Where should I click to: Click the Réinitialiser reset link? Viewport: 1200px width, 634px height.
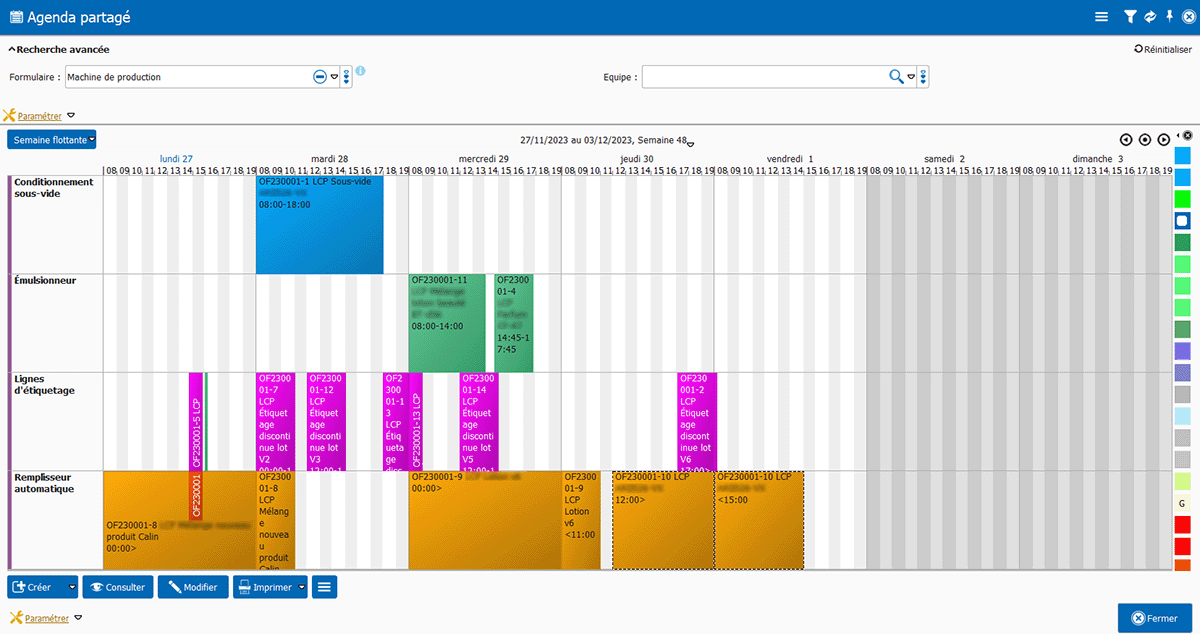[1162, 49]
